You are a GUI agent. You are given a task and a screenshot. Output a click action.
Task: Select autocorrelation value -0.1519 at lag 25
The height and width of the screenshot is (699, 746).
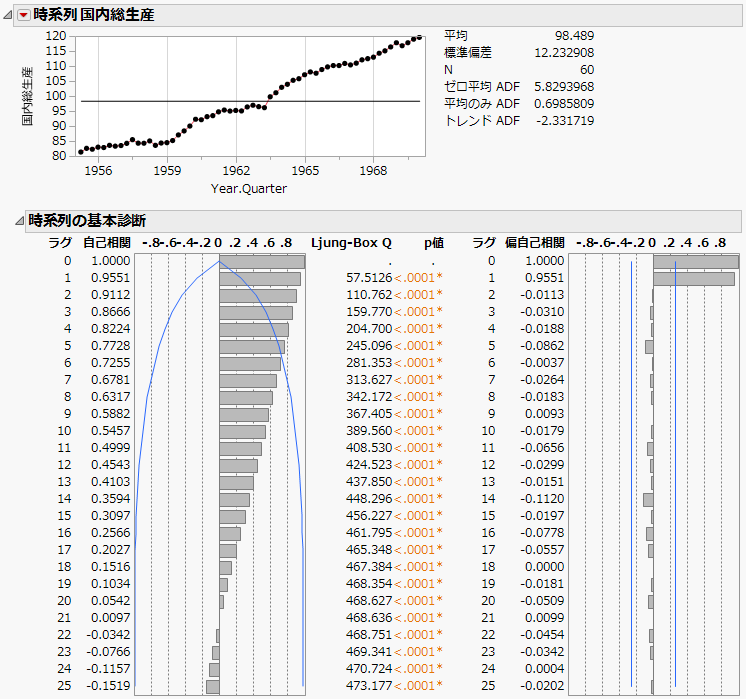click(x=108, y=686)
